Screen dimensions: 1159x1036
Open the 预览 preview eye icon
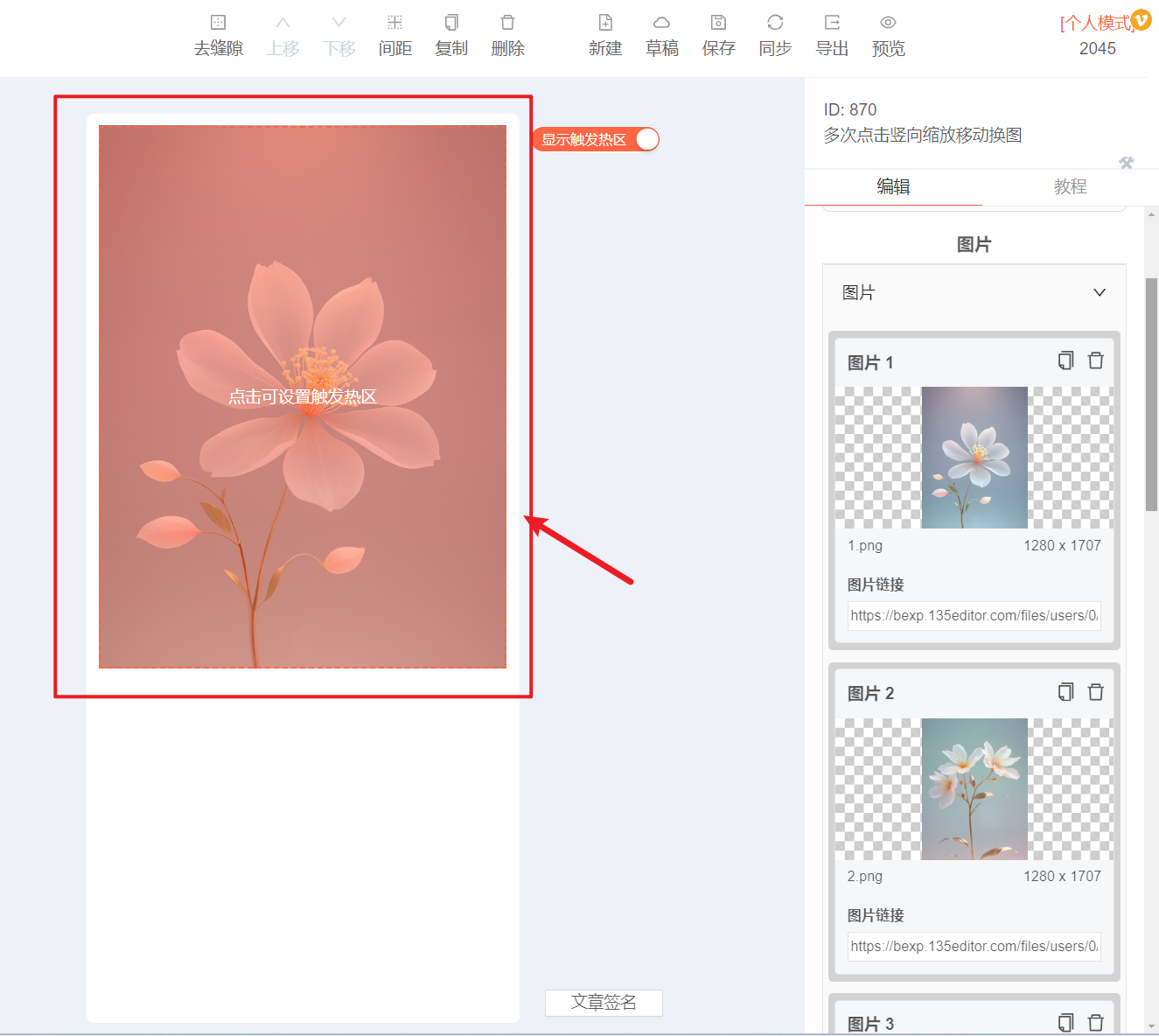point(889,36)
